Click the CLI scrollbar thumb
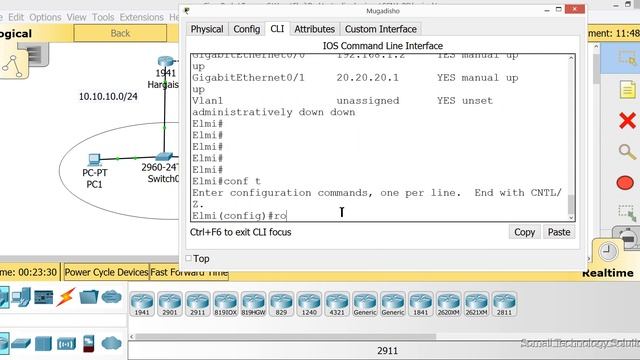 tap(571, 204)
